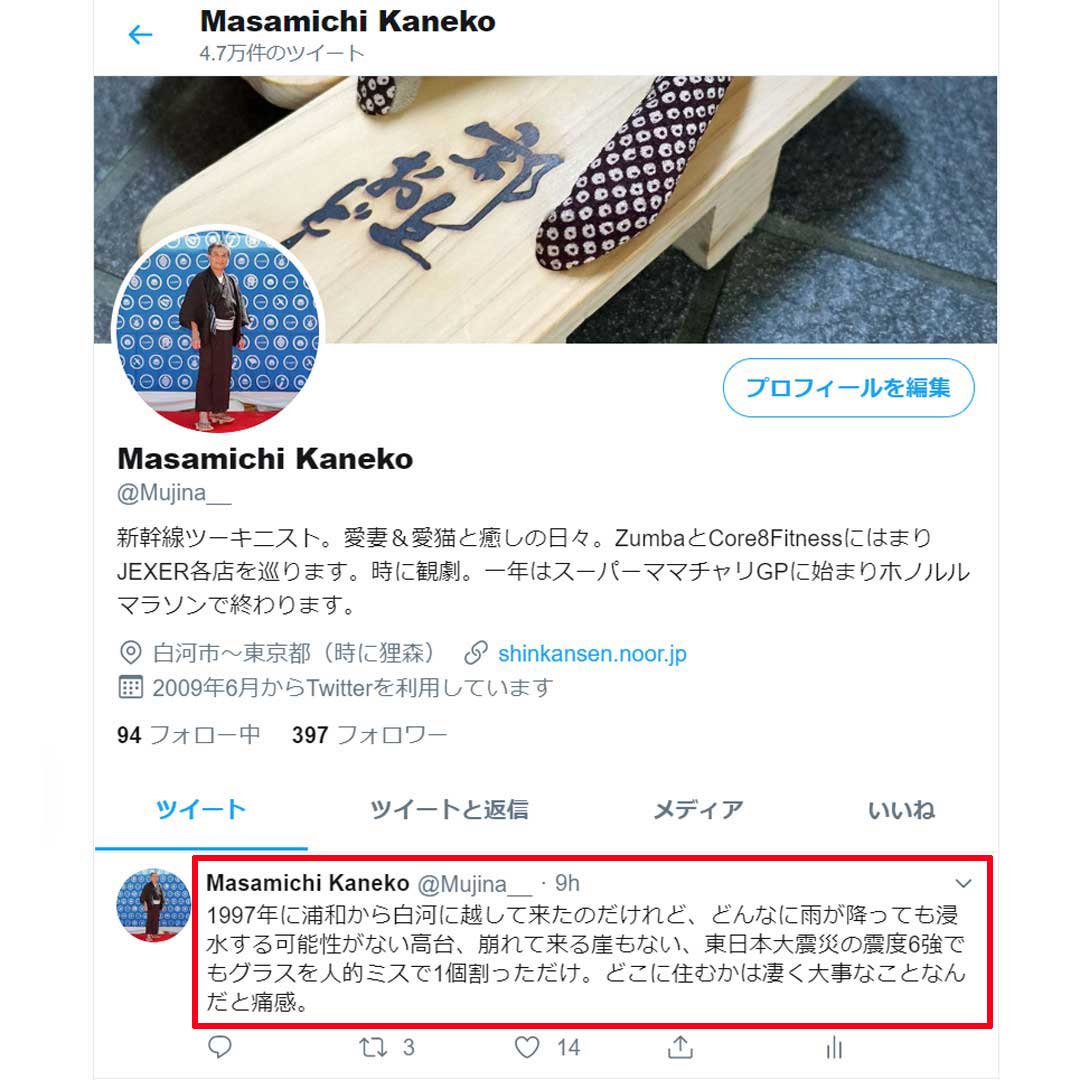The width and height of the screenshot is (1080, 1080).
Task: Select the ツイート tab
Action: tap(200, 809)
